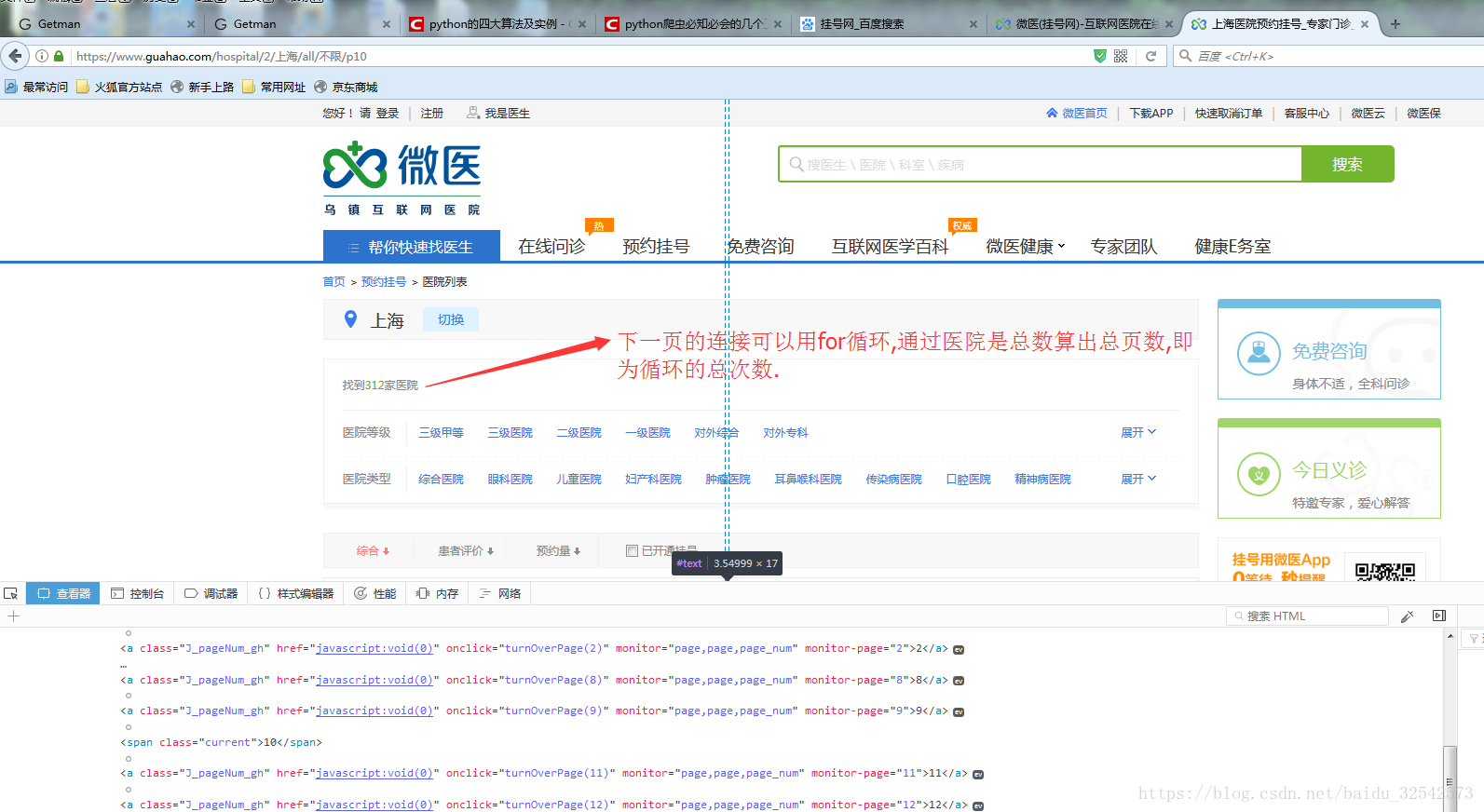Activate the devtools element picker icon

11,593
